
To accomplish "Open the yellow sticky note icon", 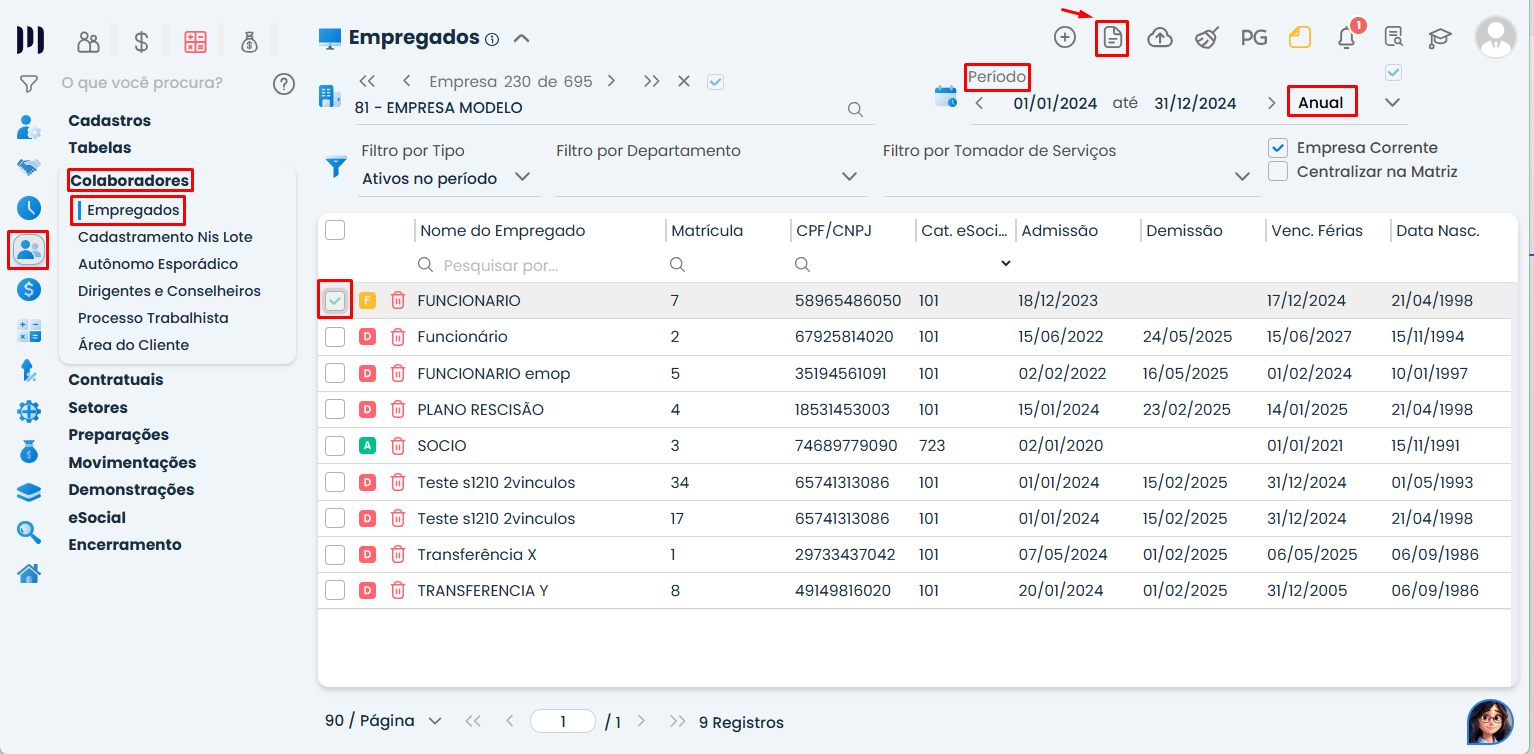I will coord(1299,38).
